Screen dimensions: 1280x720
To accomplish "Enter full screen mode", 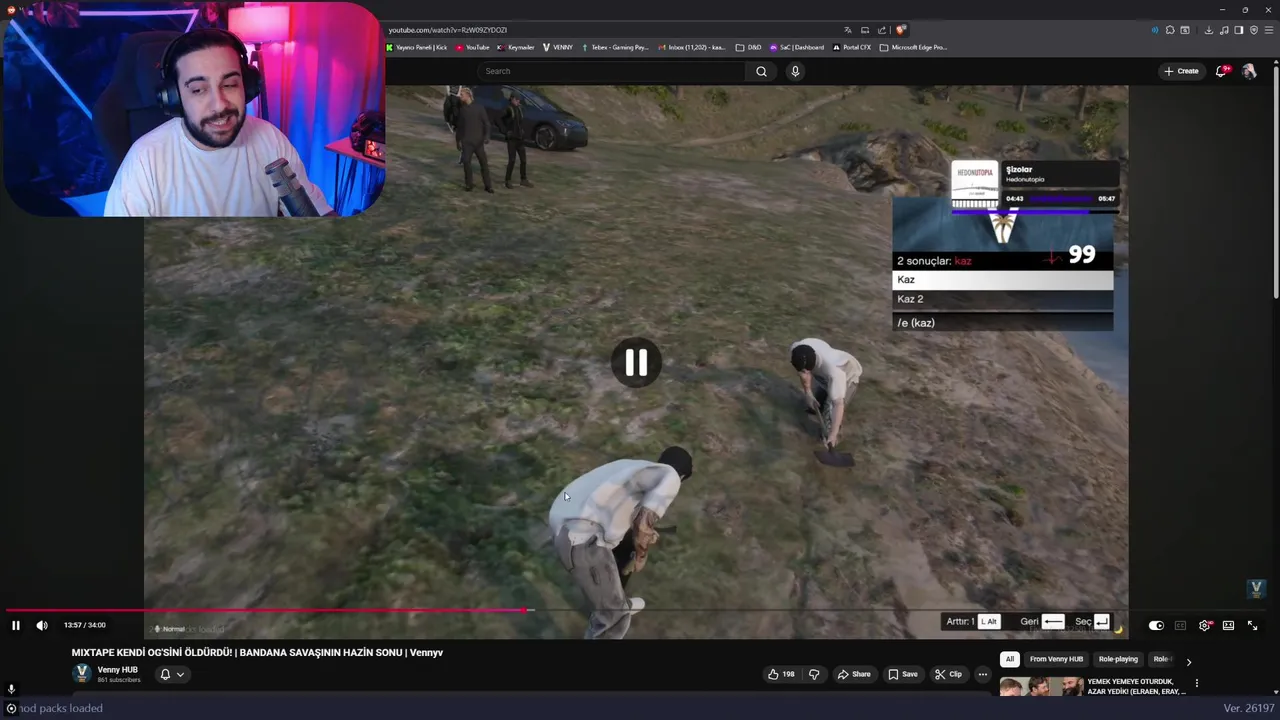I will pos(1252,625).
